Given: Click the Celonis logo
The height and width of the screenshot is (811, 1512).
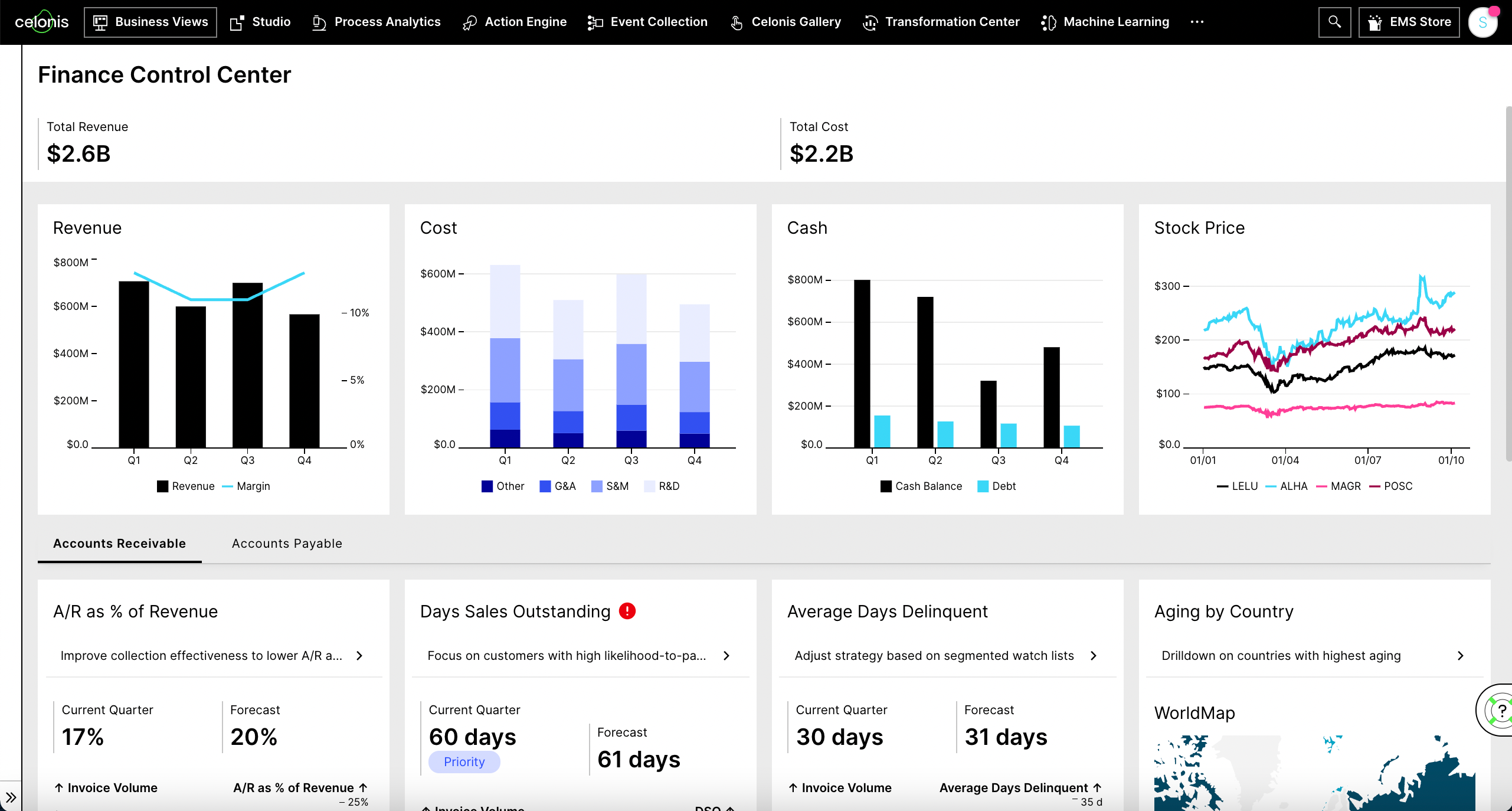Looking at the screenshot, I should 41,22.
